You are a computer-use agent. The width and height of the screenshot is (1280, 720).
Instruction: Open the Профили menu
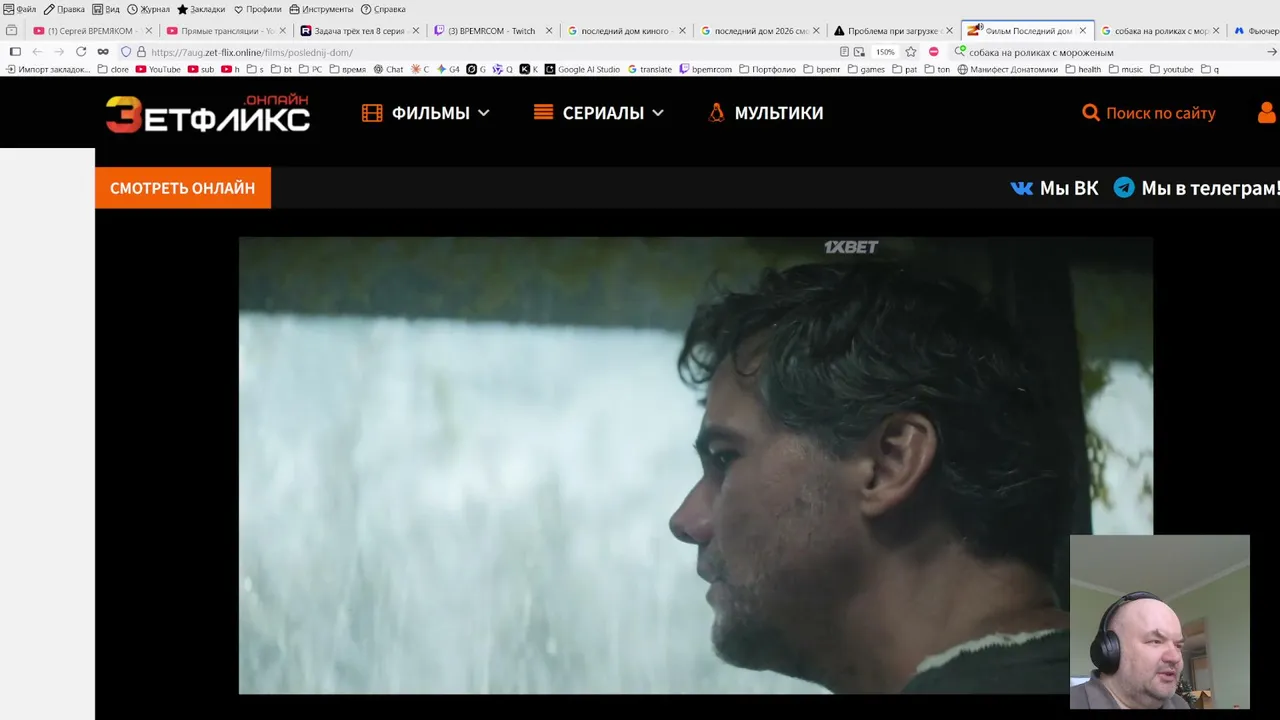pyautogui.click(x=257, y=9)
